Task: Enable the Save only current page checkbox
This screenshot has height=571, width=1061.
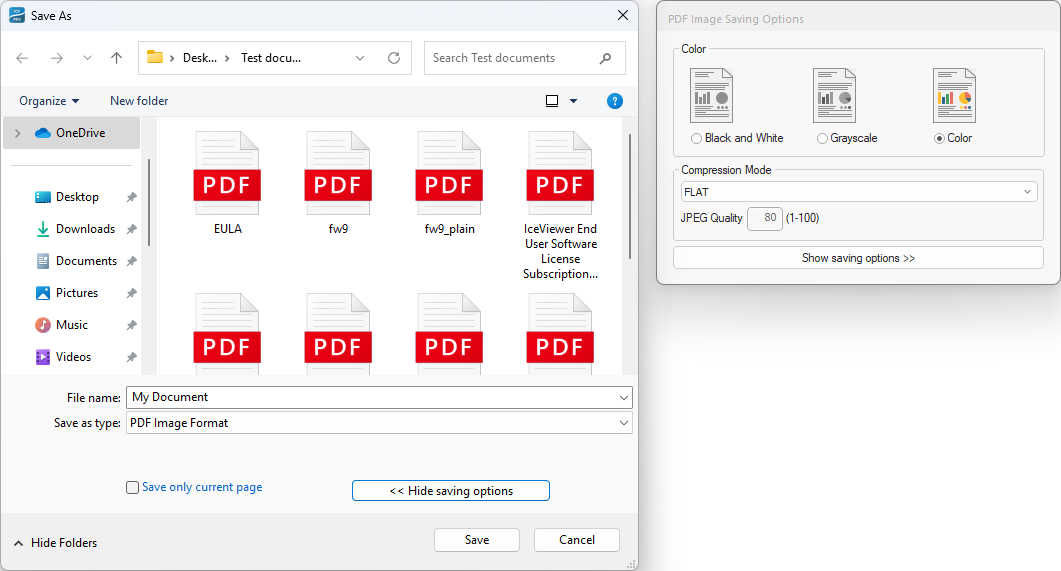Action: 133,487
